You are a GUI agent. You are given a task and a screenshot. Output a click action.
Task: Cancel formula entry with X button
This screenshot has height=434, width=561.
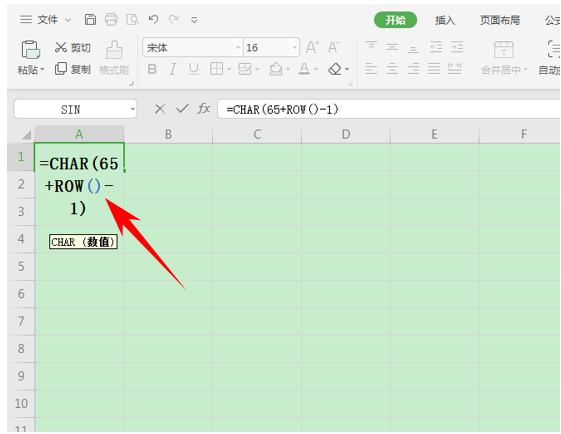(160, 109)
